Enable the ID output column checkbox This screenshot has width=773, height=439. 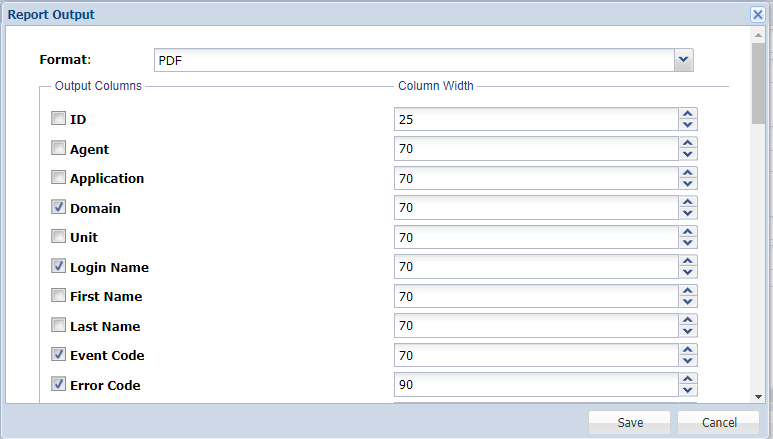pos(58,119)
